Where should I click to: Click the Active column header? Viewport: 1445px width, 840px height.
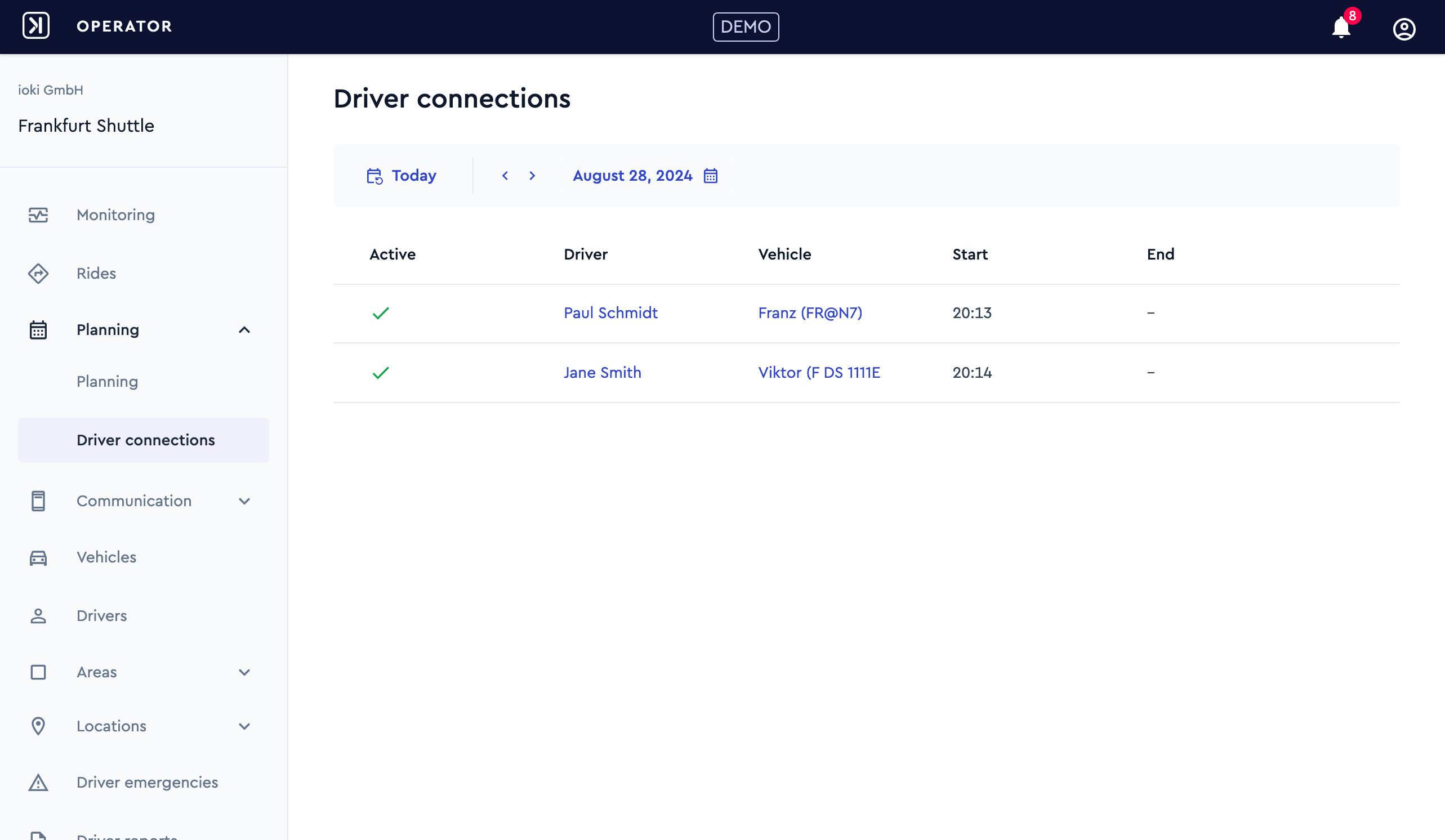[x=393, y=254]
